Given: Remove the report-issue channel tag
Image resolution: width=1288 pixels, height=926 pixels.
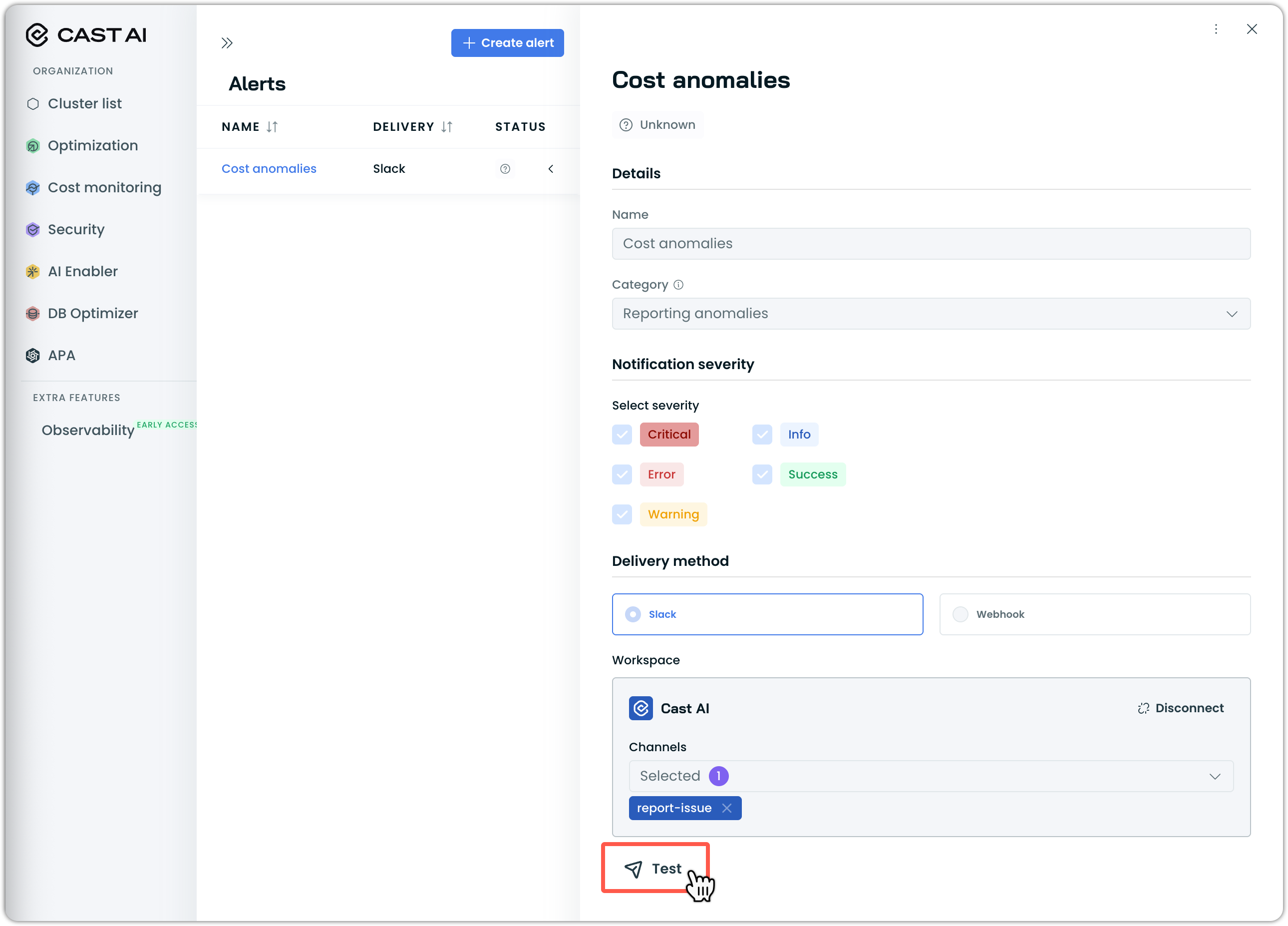Looking at the screenshot, I should coord(726,808).
